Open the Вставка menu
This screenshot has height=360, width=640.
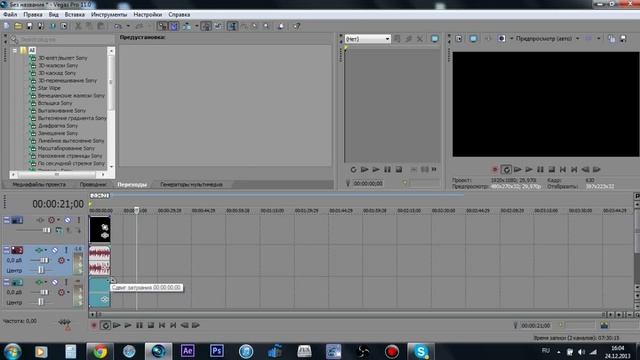[75, 14]
